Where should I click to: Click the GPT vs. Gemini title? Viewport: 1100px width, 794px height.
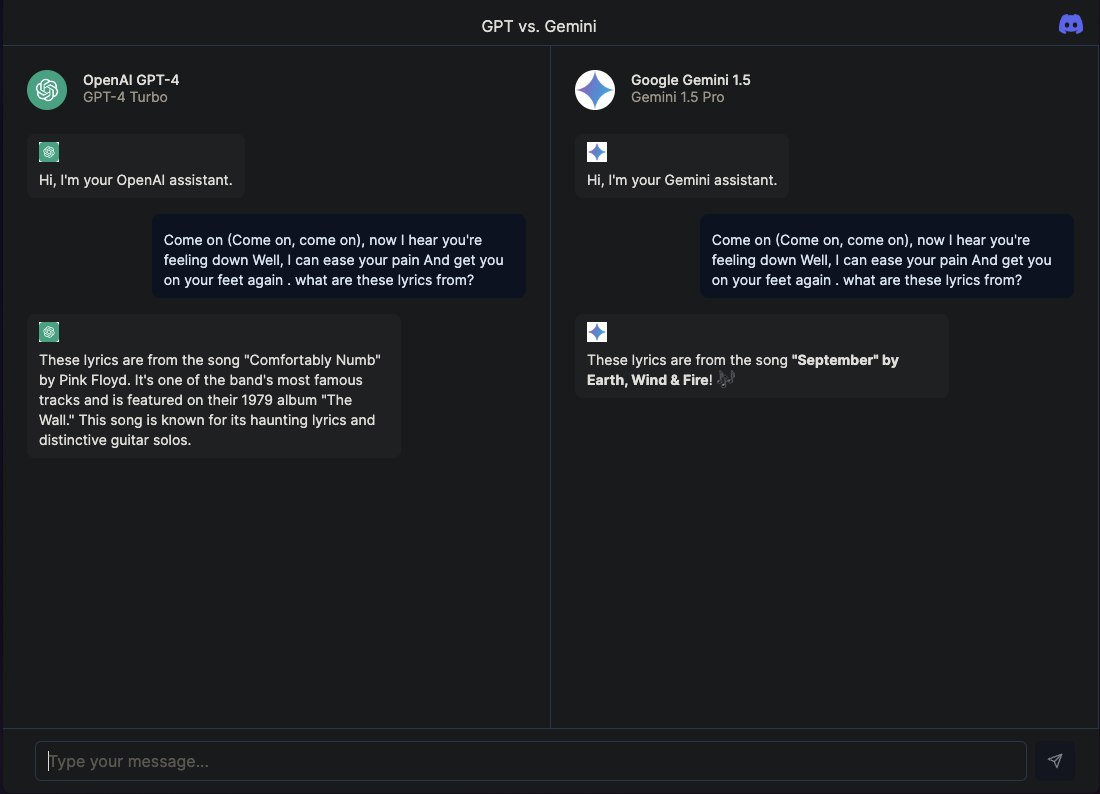click(539, 26)
